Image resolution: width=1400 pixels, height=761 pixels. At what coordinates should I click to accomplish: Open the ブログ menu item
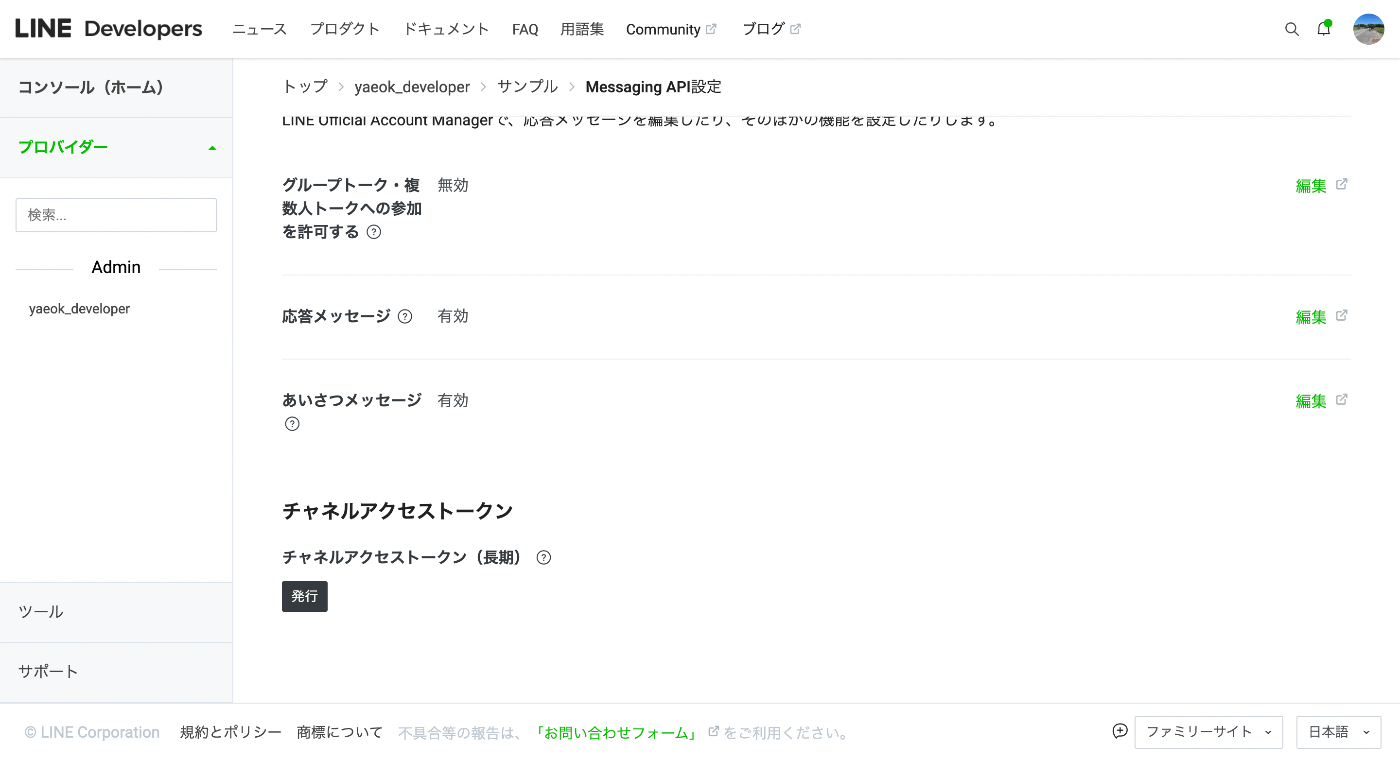[x=763, y=29]
